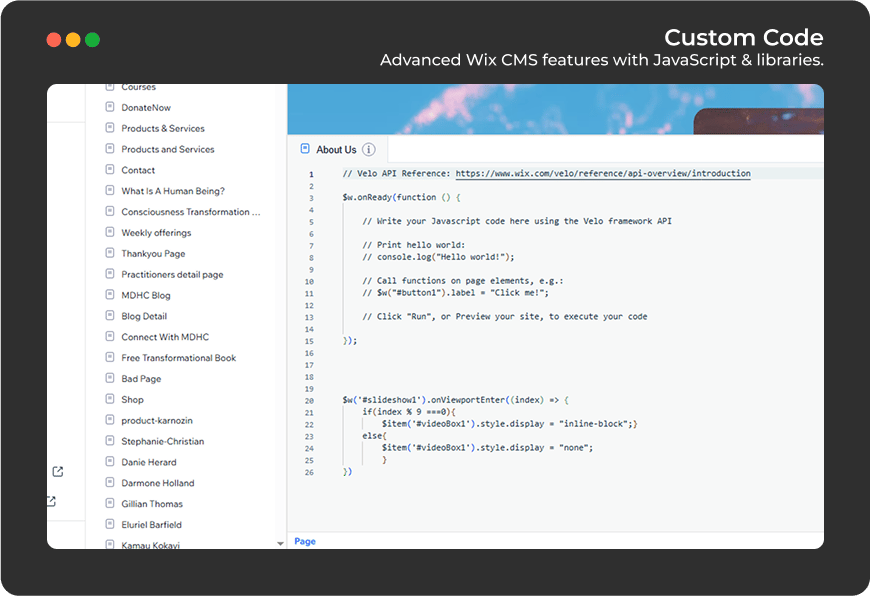The width and height of the screenshot is (870, 596).
Task: Click the page icon next to product-karnozin
Action: [x=110, y=420]
